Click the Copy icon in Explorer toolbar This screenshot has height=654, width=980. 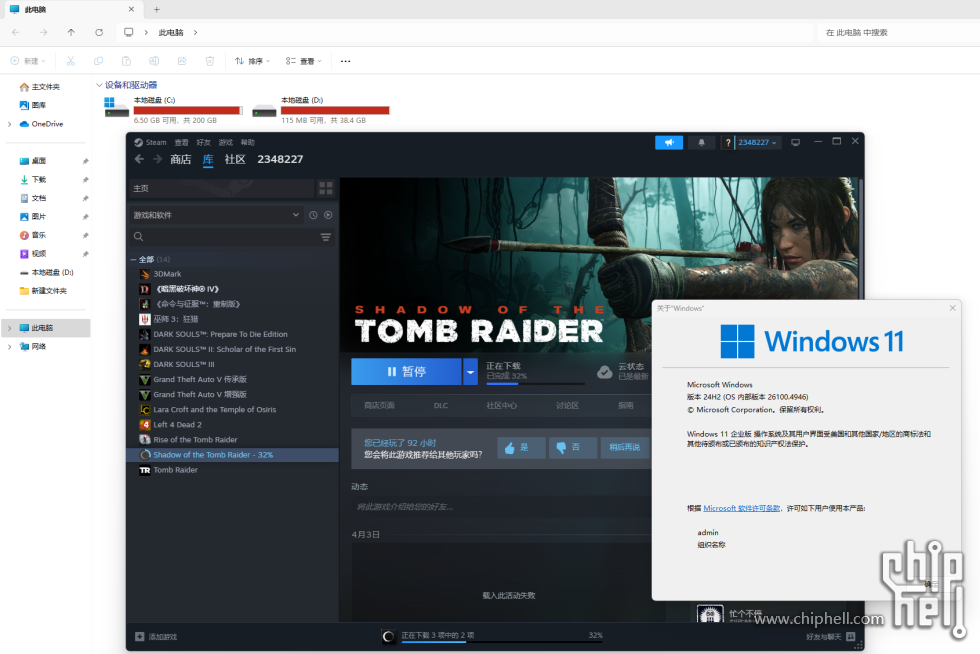pyautogui.click(x=98, y=61)
